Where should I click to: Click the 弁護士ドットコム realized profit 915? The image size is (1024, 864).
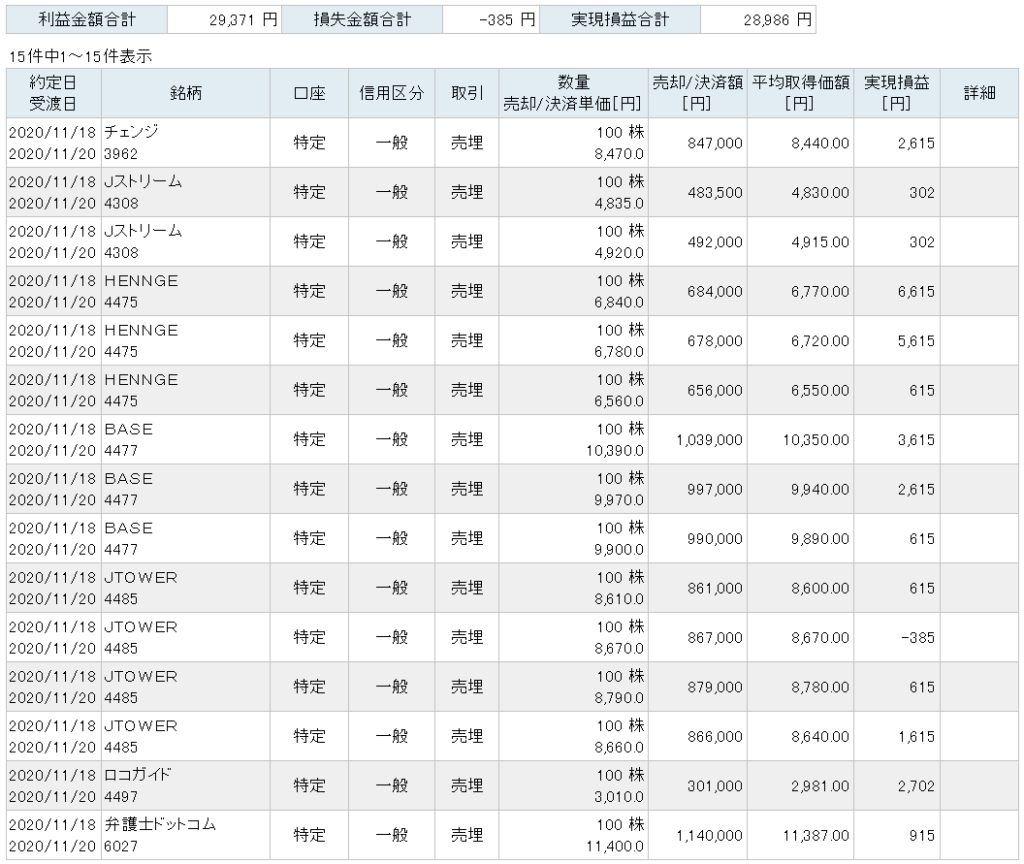921,836
